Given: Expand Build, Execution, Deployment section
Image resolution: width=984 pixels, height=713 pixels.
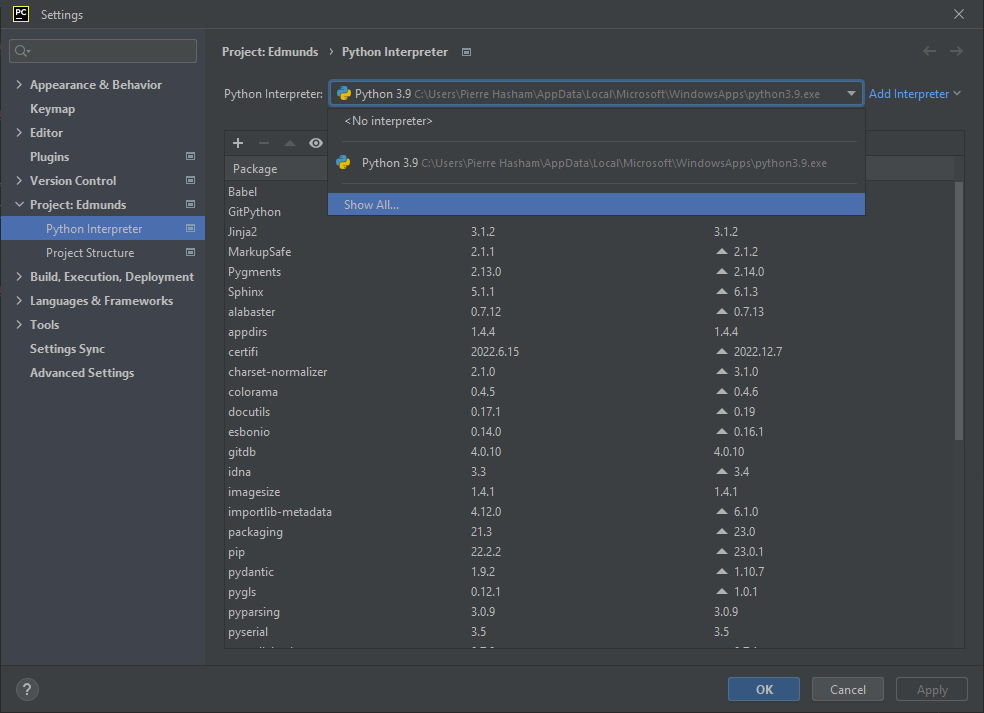Looking at the screenshot, I should [x=19, y=277].
